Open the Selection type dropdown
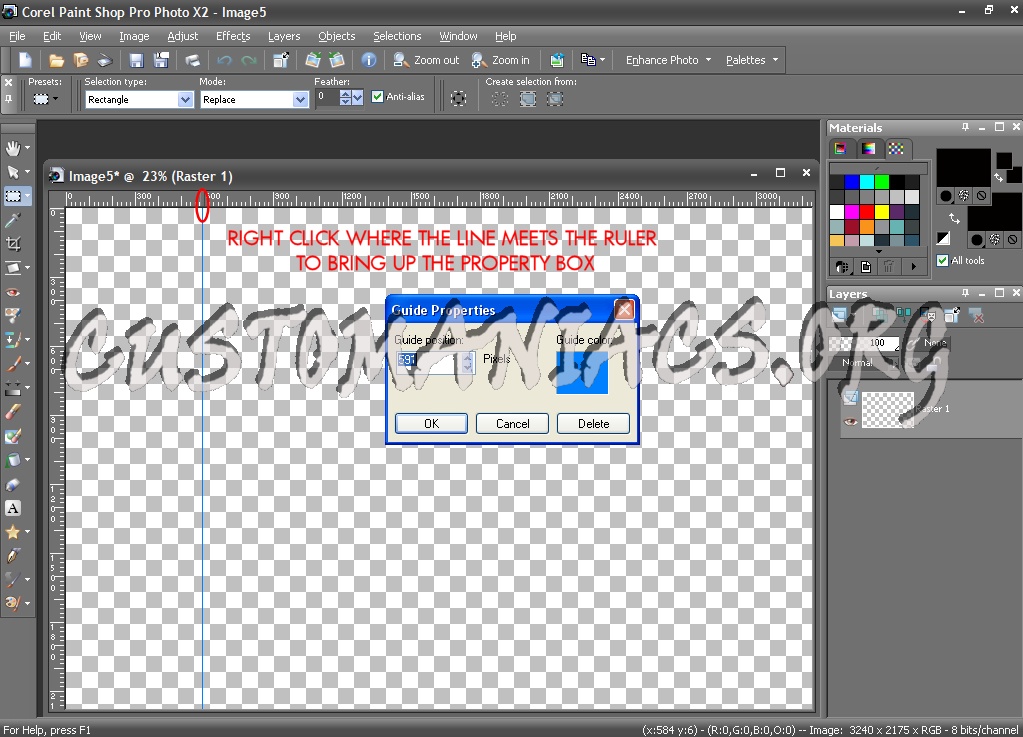This screenshot has width=1023, height=737. click(185, 99)
